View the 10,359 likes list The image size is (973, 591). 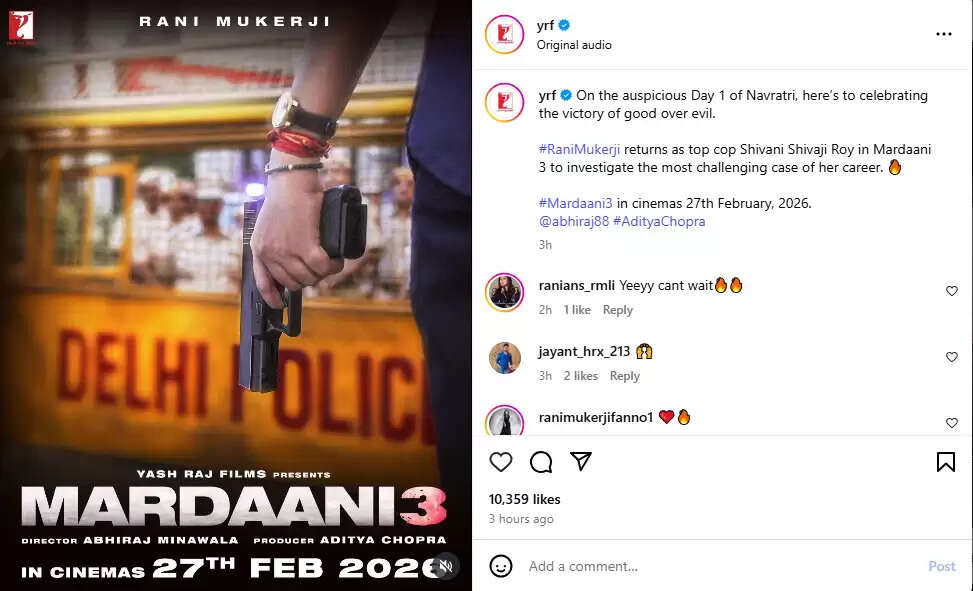click(524, 499)
